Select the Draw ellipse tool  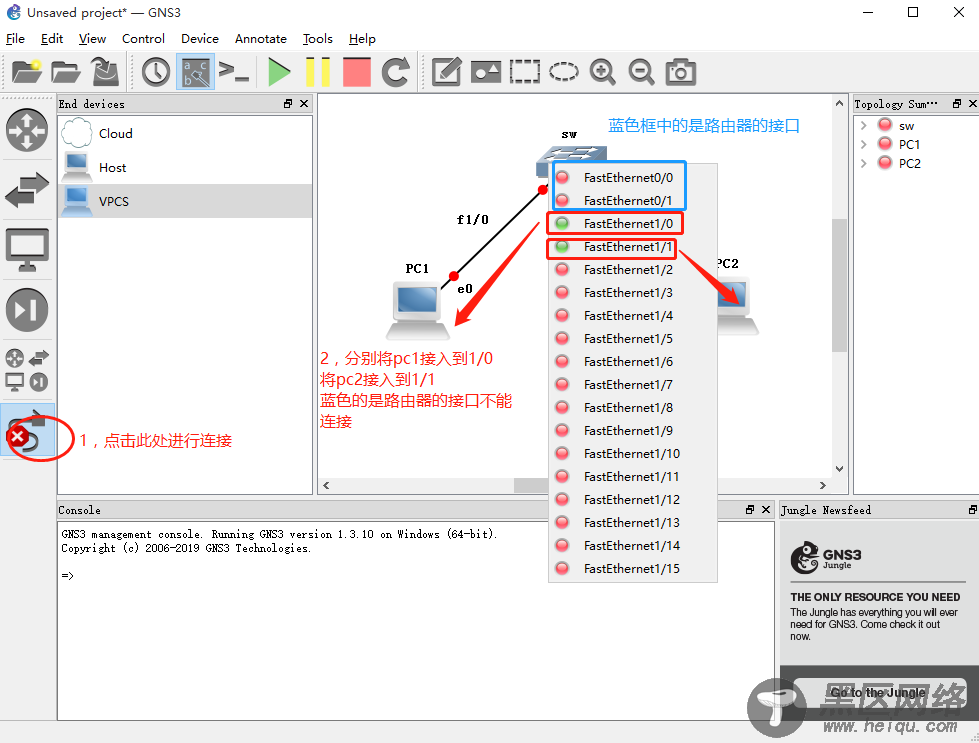point(564,72)
